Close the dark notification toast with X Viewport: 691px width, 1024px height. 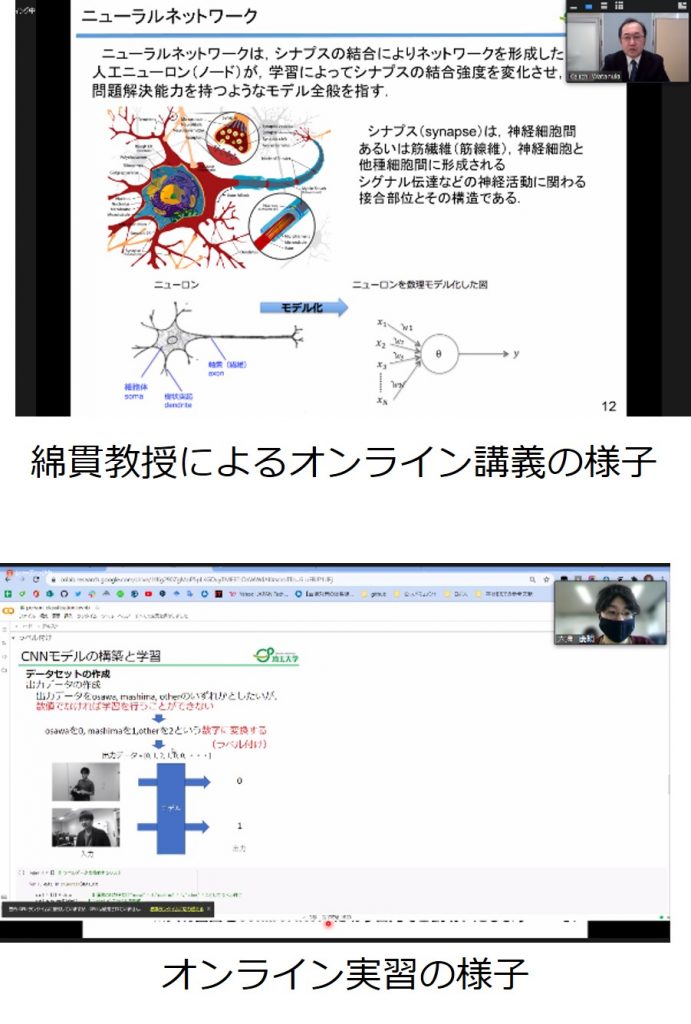208,908
